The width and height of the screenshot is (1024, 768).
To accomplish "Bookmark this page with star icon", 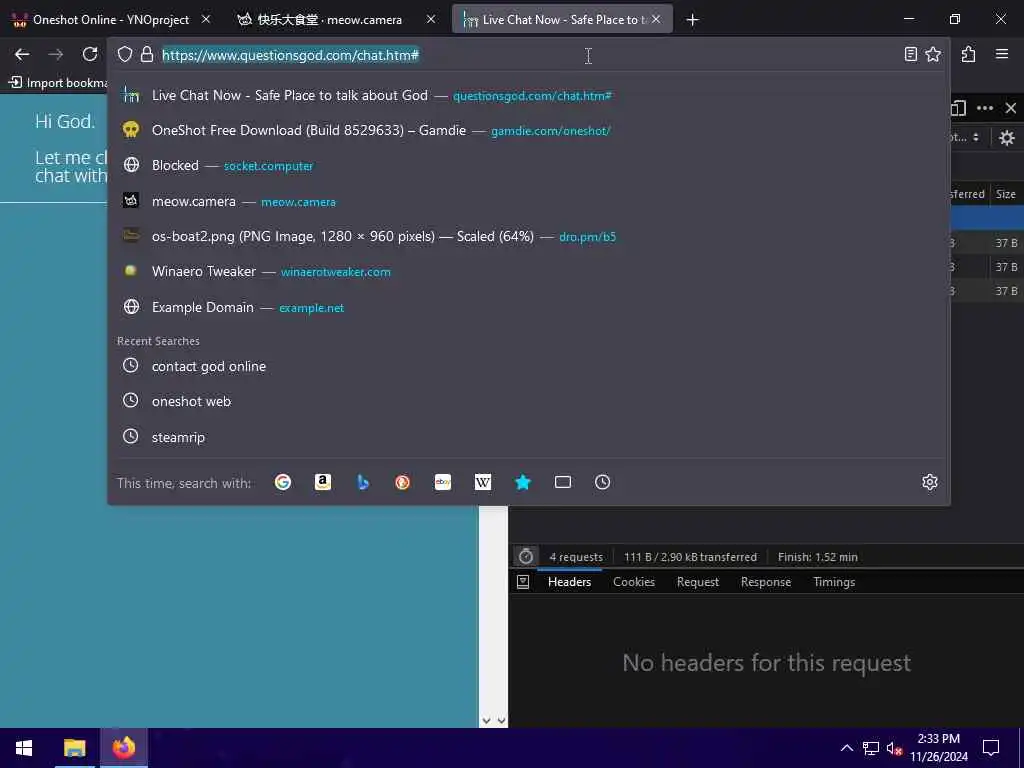I will [933, 55].
